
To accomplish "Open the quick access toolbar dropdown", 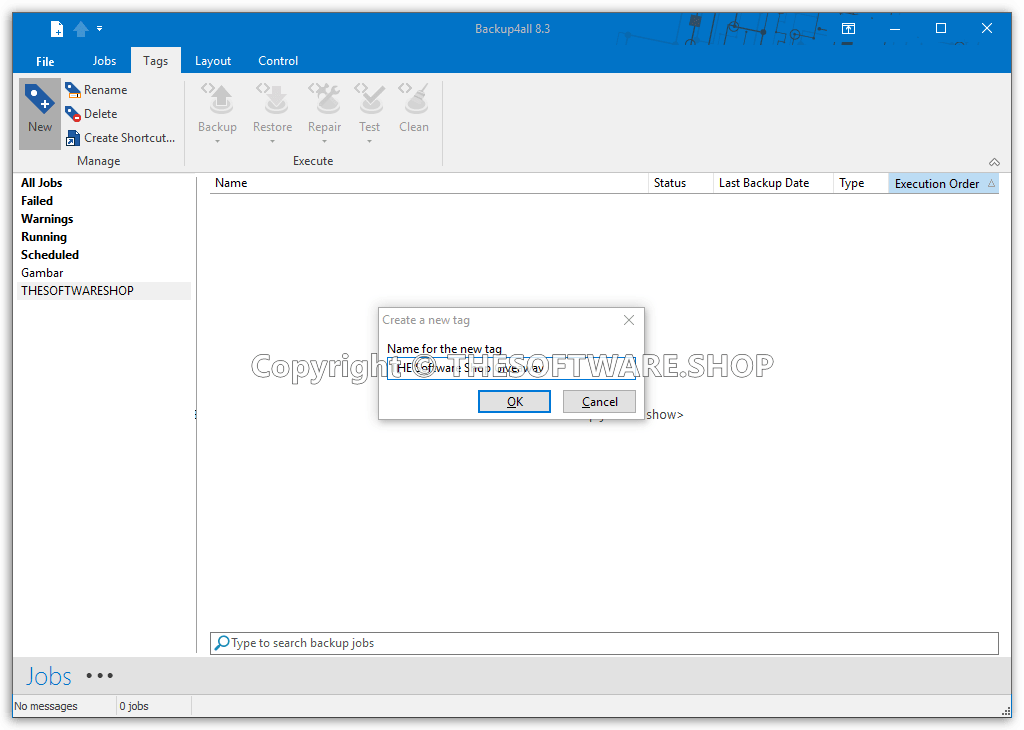I will pyautogui.click(x=99, y=28).
